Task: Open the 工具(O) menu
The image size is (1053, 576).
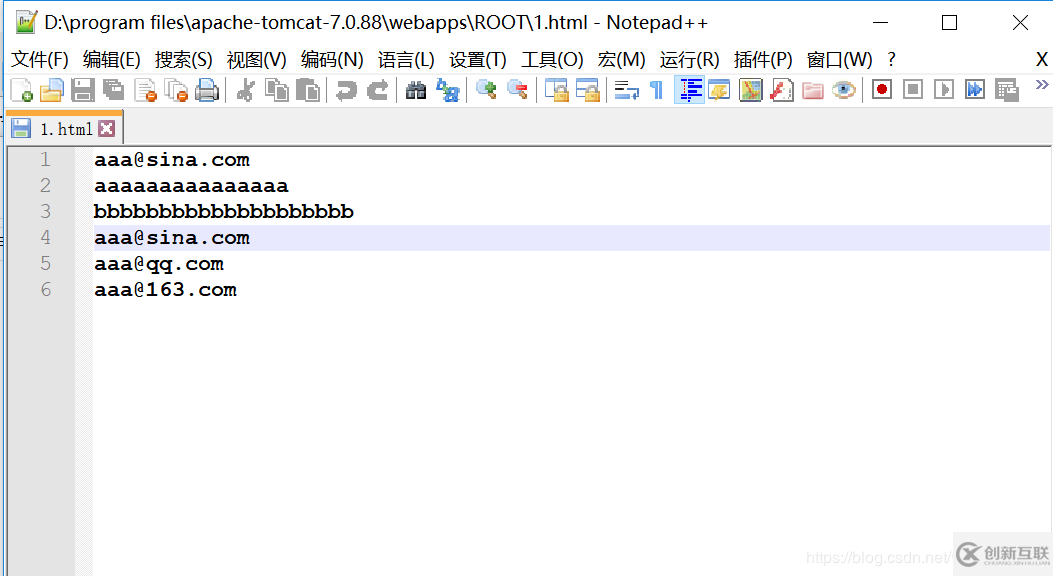Action: click(x=552, y=60)
